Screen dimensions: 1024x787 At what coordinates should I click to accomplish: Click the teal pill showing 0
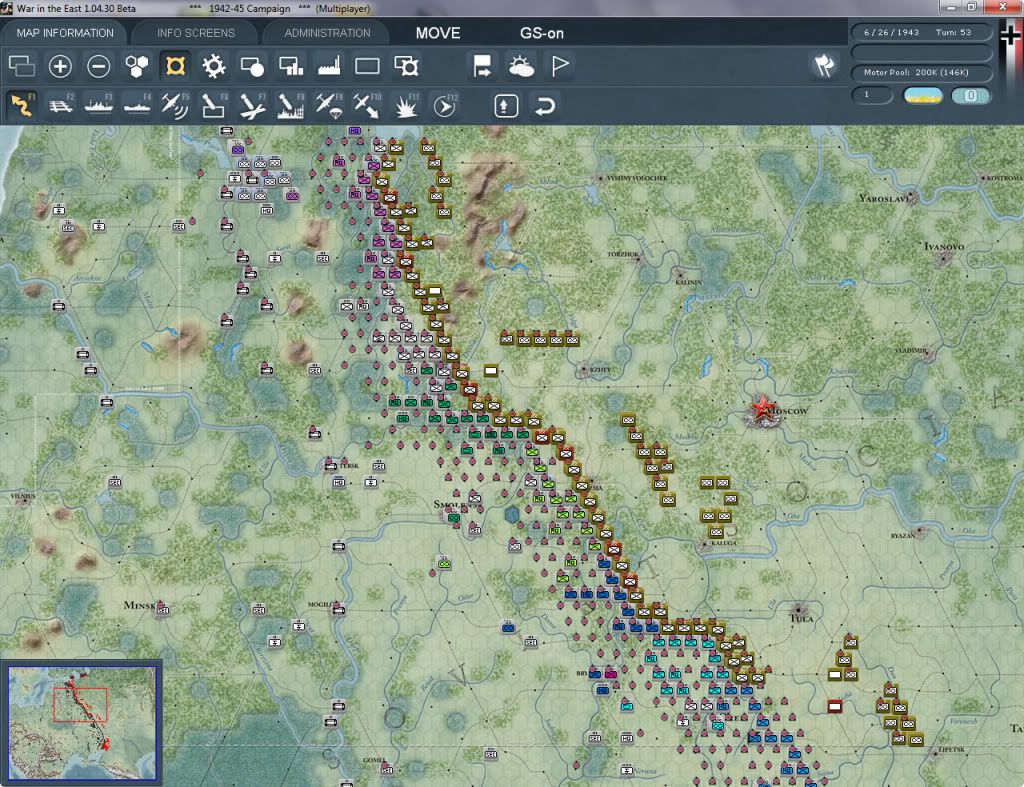971,95
